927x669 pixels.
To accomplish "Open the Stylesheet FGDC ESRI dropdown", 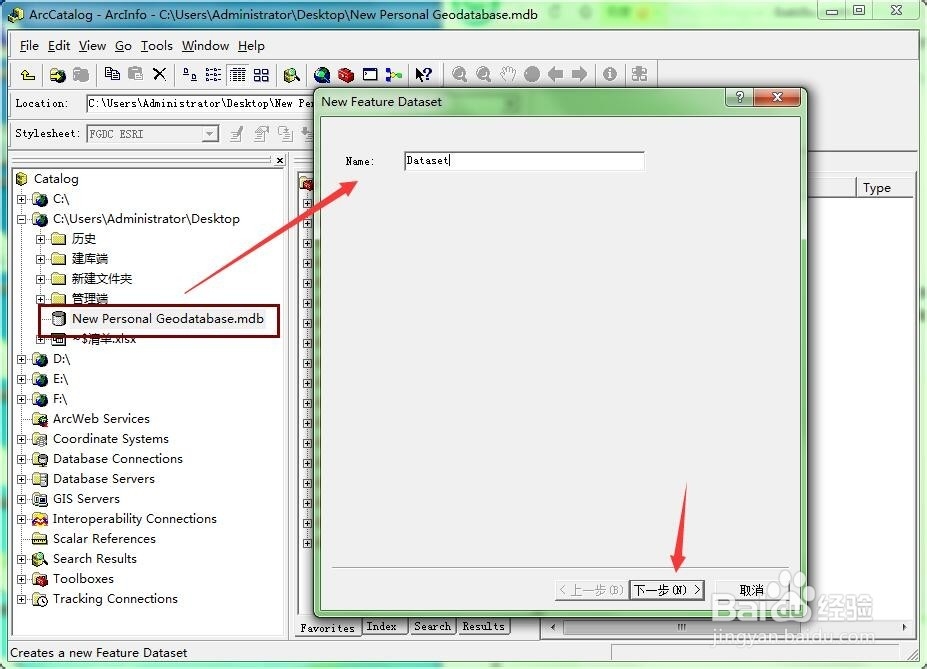I will click(209, 134).
